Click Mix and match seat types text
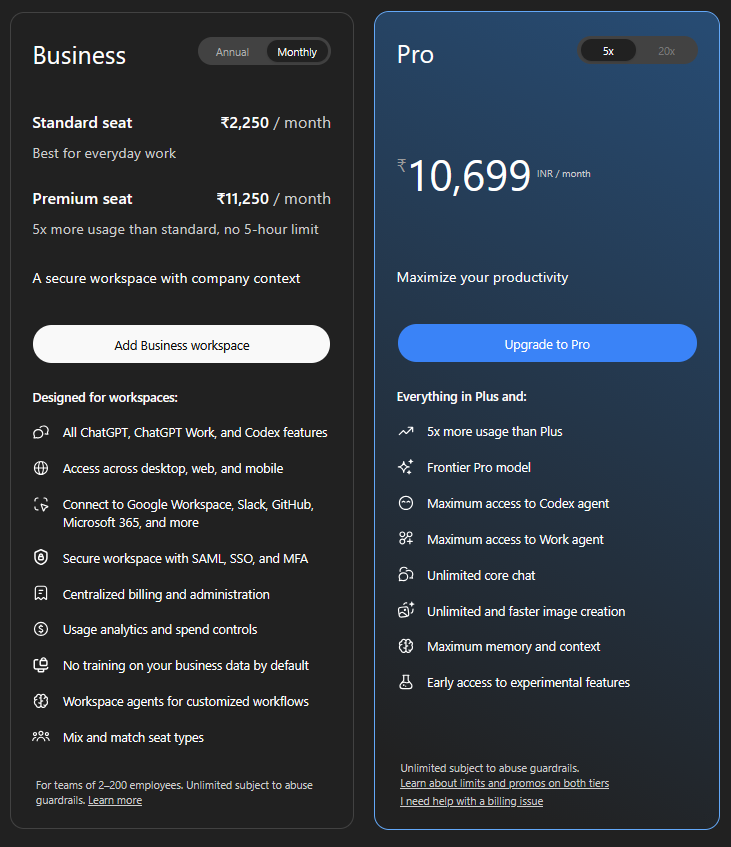The height and width of the screenshot is (847, 731). tap(133, 738)
